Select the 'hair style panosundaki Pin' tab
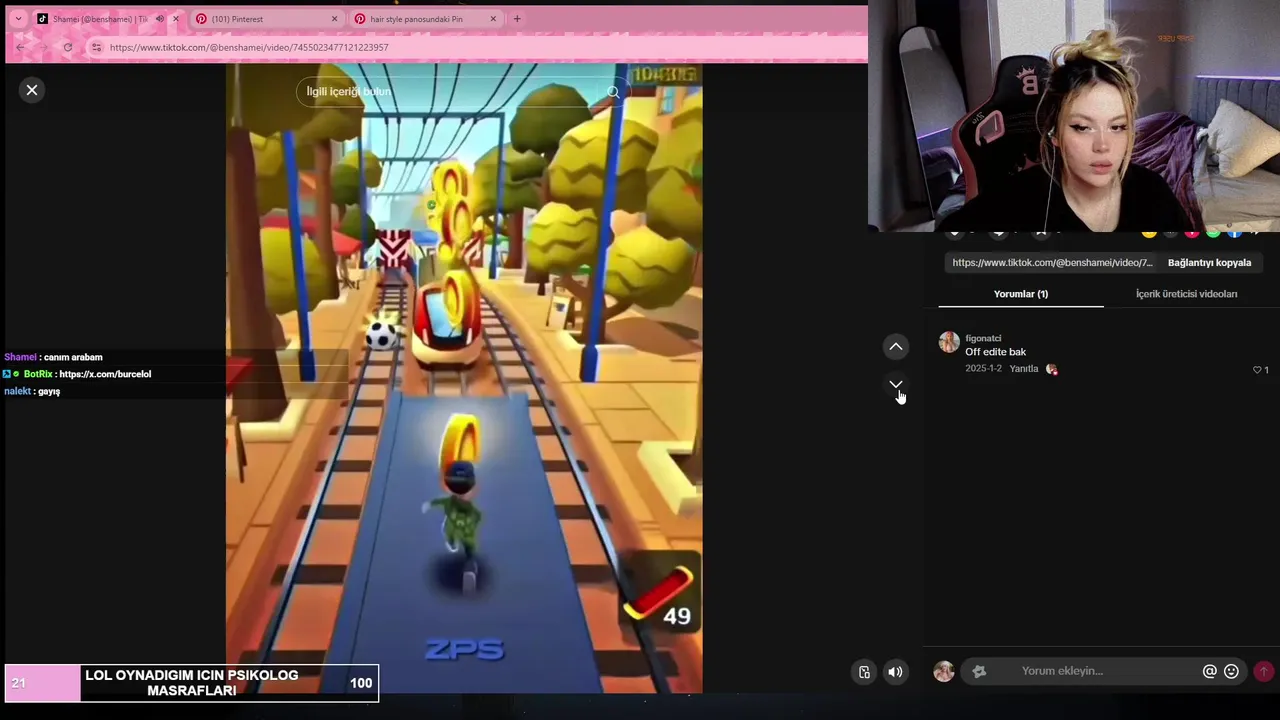Viewport: 1280px width, 720px height. 425,19
